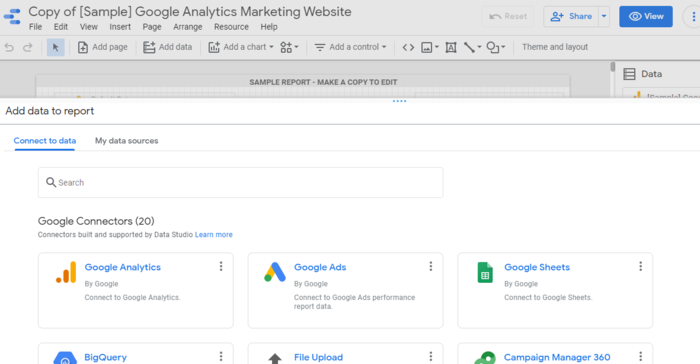The height and width of the screenshot is (364, 700).
Task: Open the File menu
Action: [35, 27]
